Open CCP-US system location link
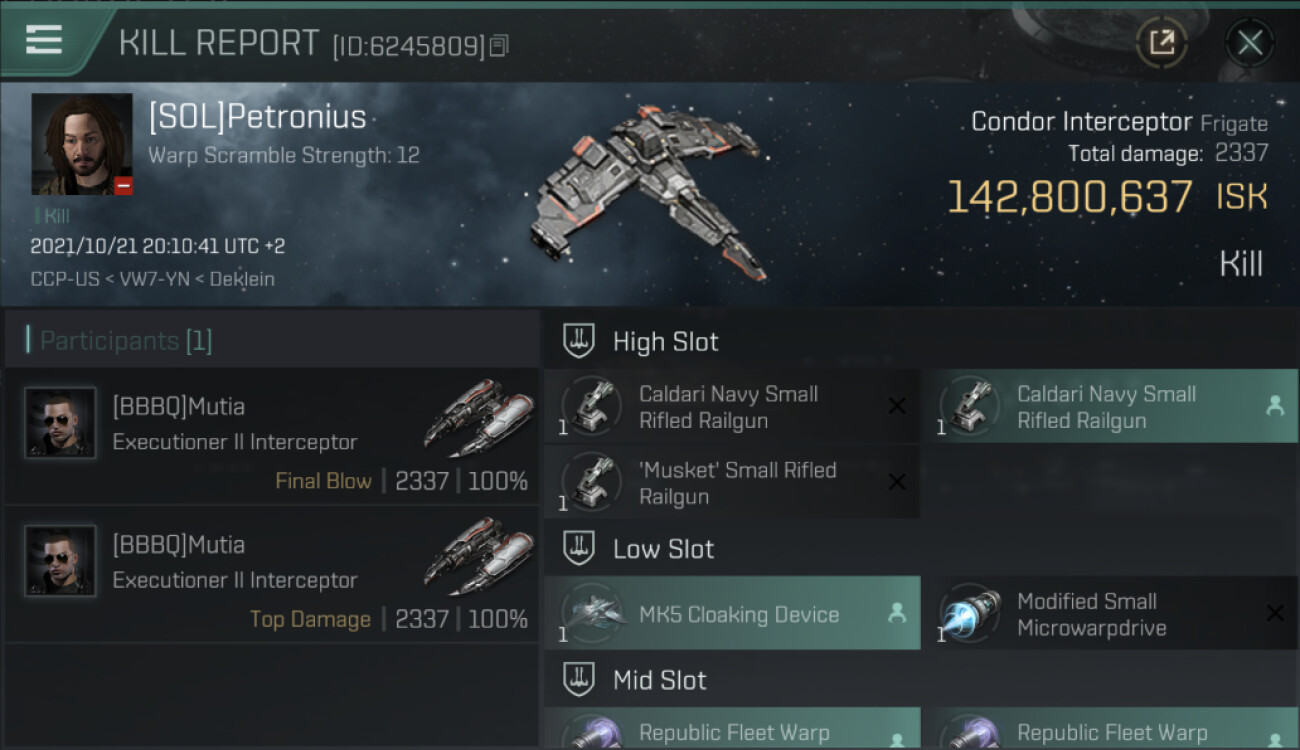 [x=63, y=279]
